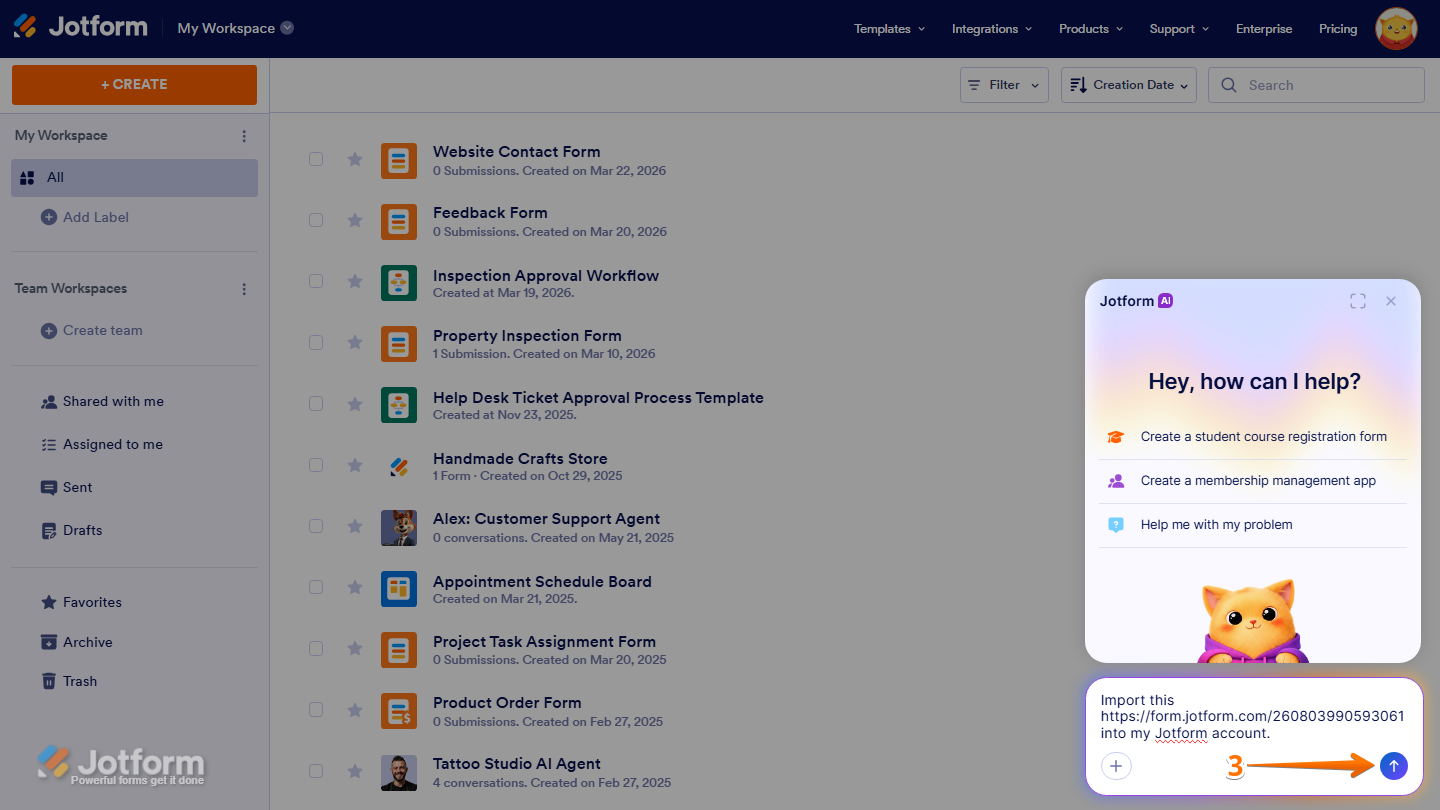The image size is (1440, 810).
Task: Check the Property Inspection Form checkbox
Action: 316,342
